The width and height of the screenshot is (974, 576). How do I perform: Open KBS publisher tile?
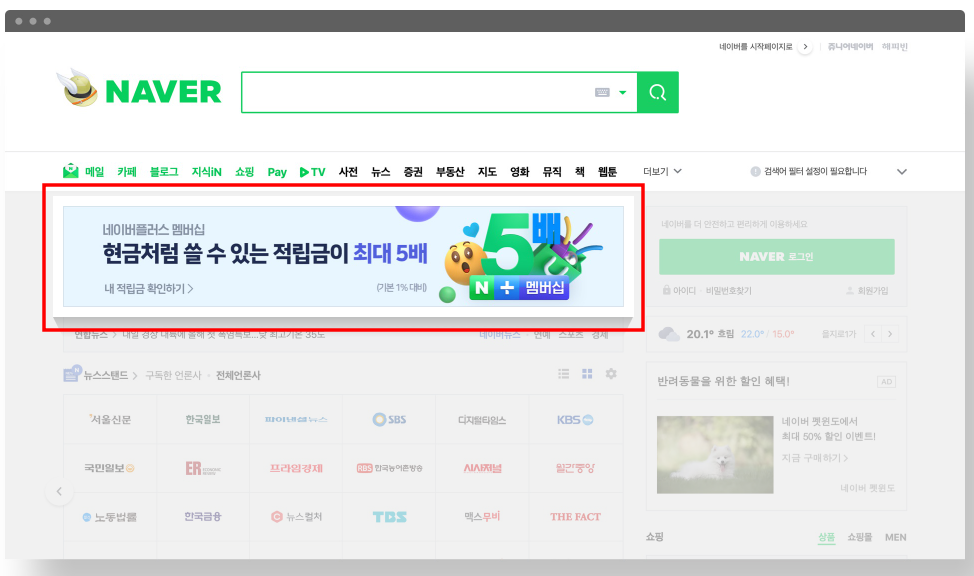(575, 419)
